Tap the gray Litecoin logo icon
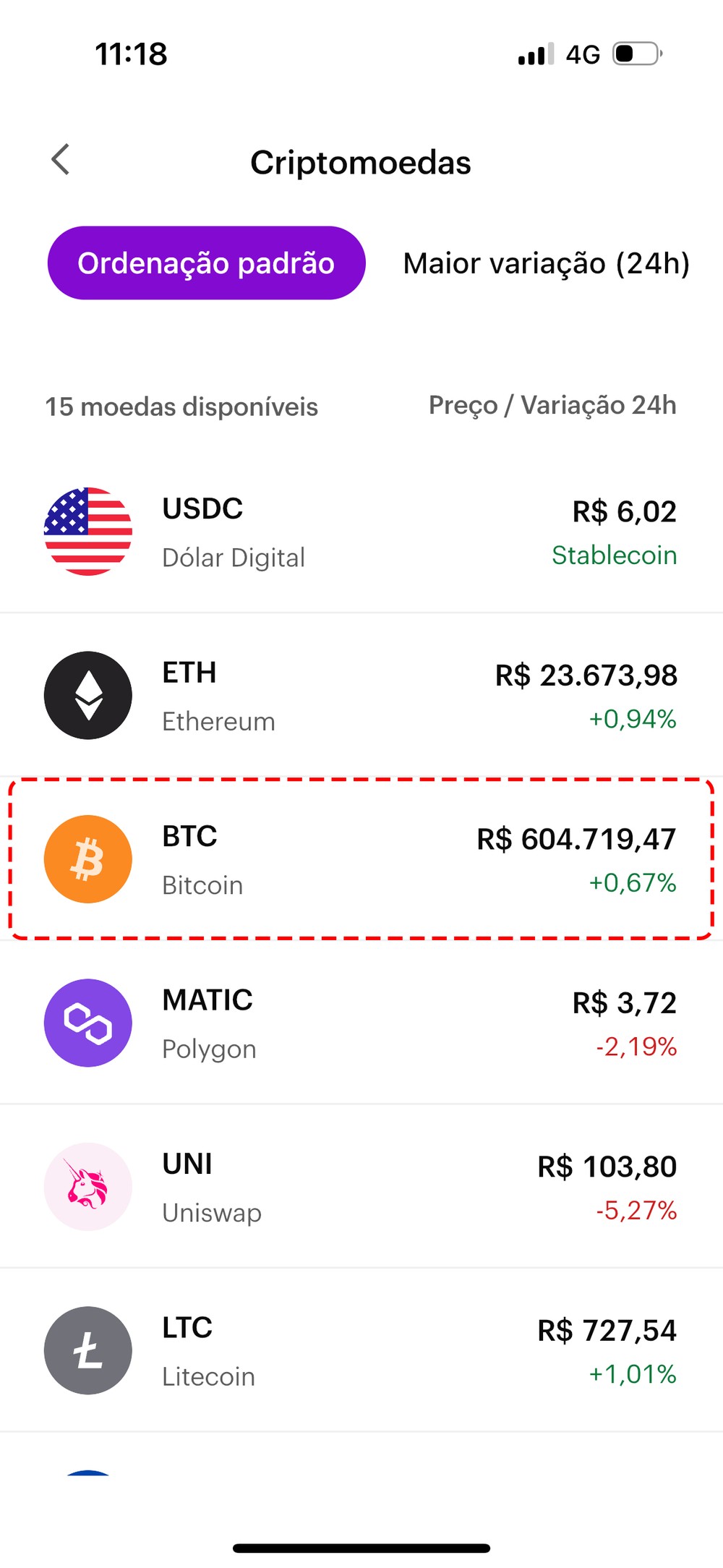Screen dimensions: 723x1568 click(x=88, y=1350)
